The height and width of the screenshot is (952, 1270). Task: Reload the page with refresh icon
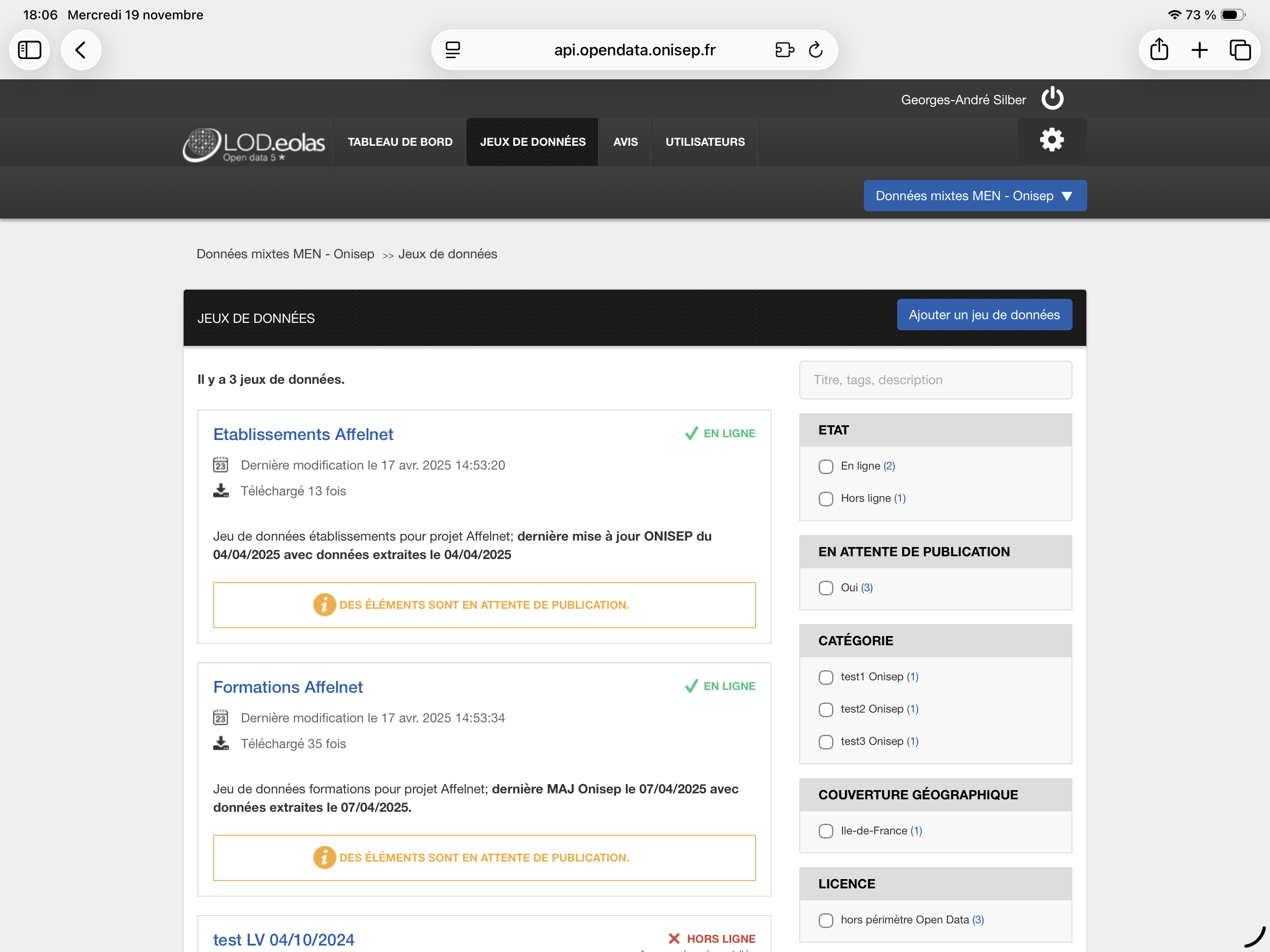(x=815, y=50)
